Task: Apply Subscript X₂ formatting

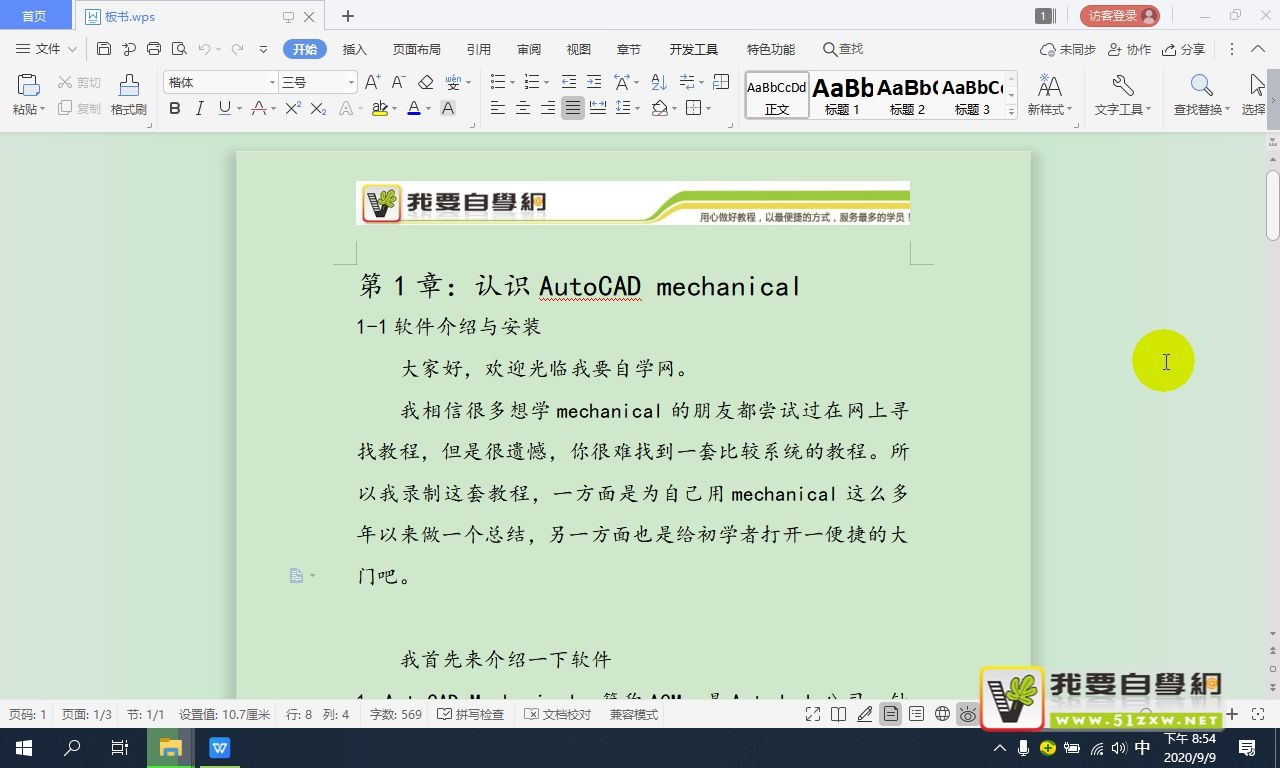Action: tap(318, 108)
